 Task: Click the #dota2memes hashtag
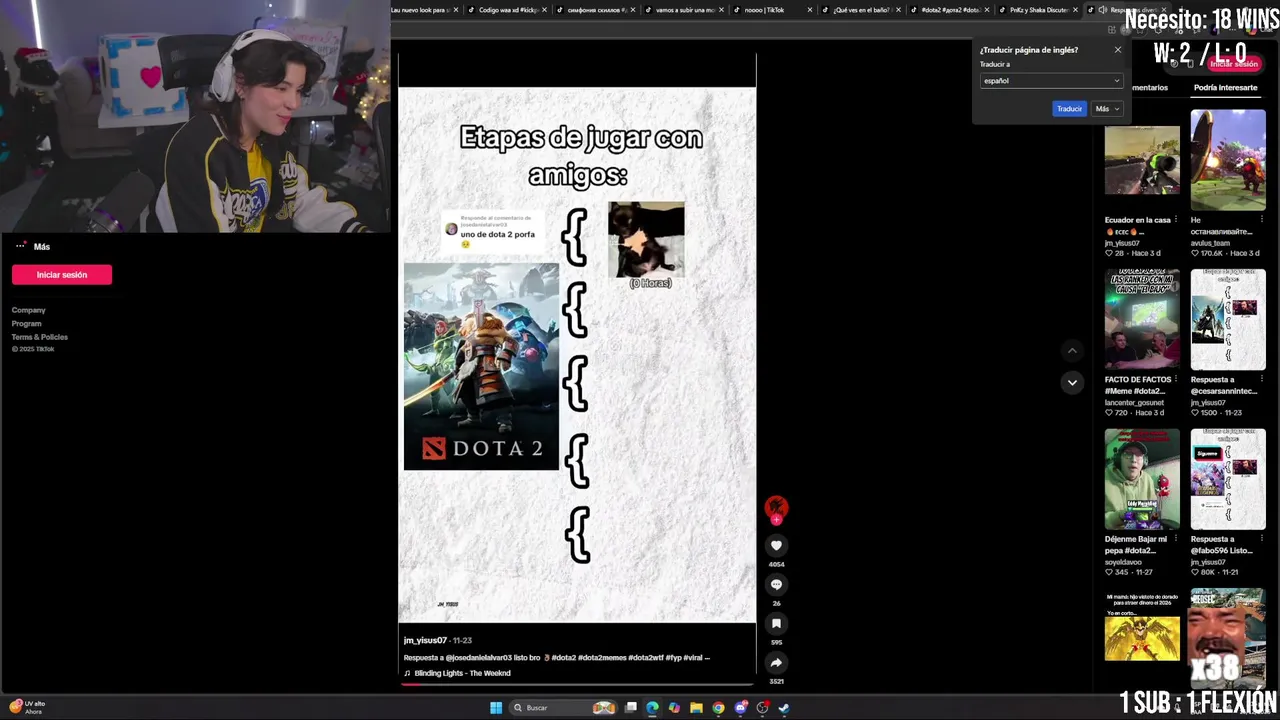pyautogui.click(x=604, y=658)
